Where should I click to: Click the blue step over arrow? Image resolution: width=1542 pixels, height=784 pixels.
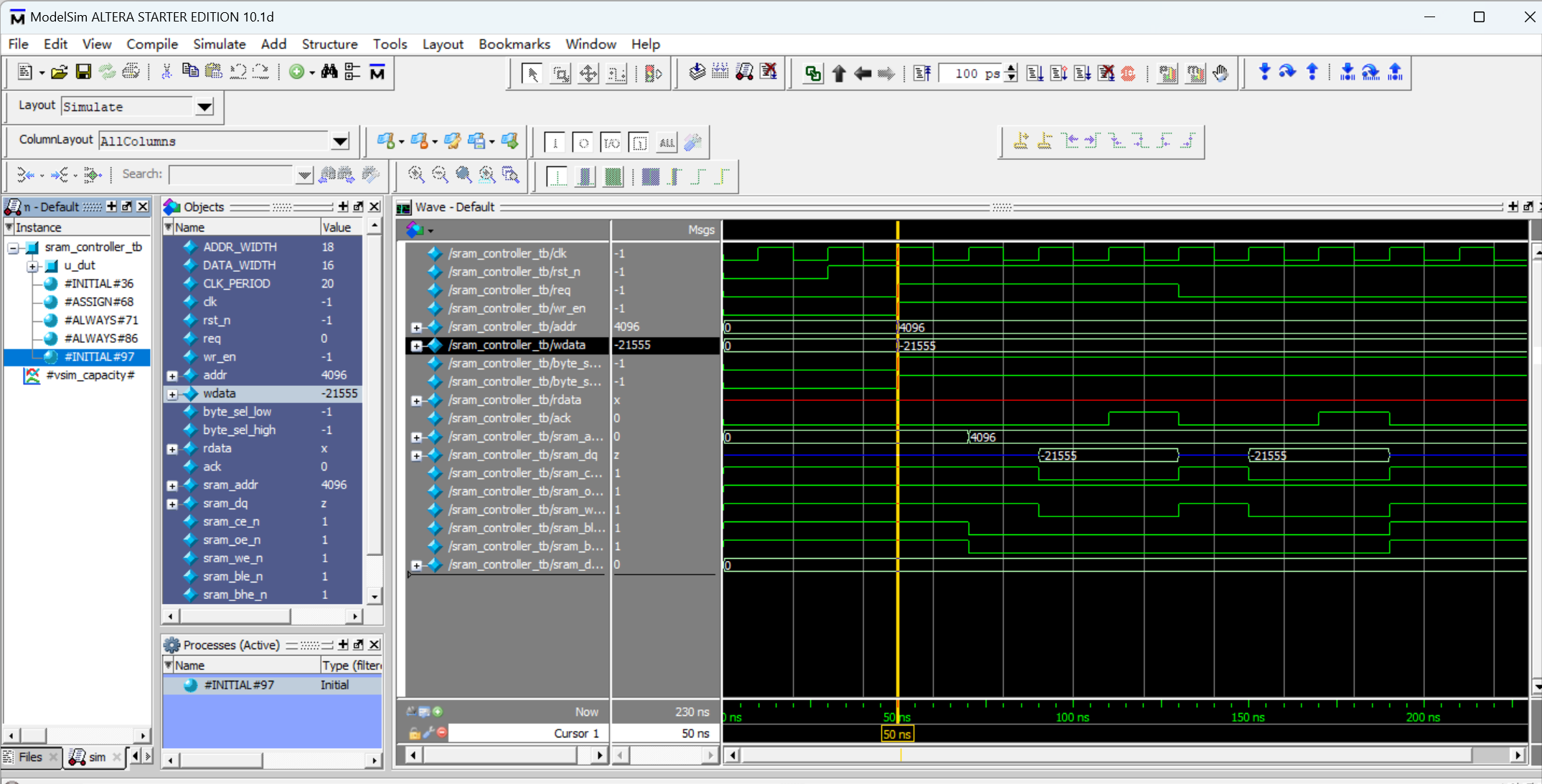1287,72
